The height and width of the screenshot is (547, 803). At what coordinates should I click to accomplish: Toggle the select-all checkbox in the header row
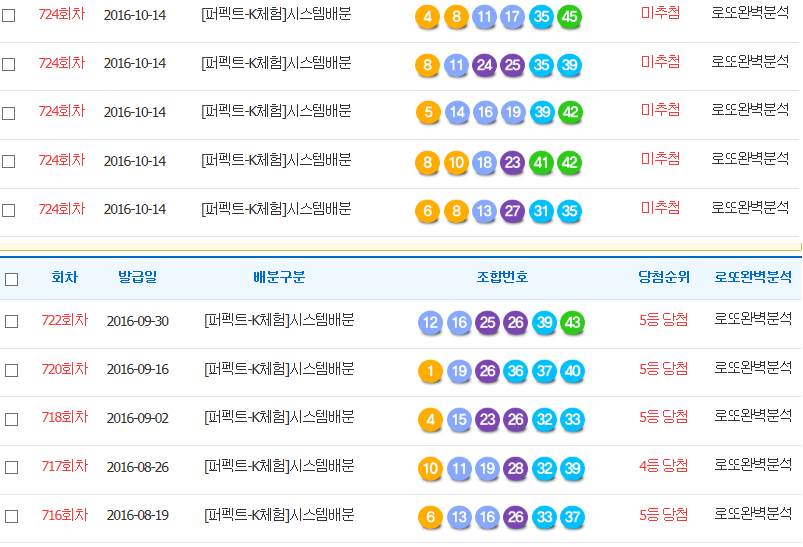[12, 279]
